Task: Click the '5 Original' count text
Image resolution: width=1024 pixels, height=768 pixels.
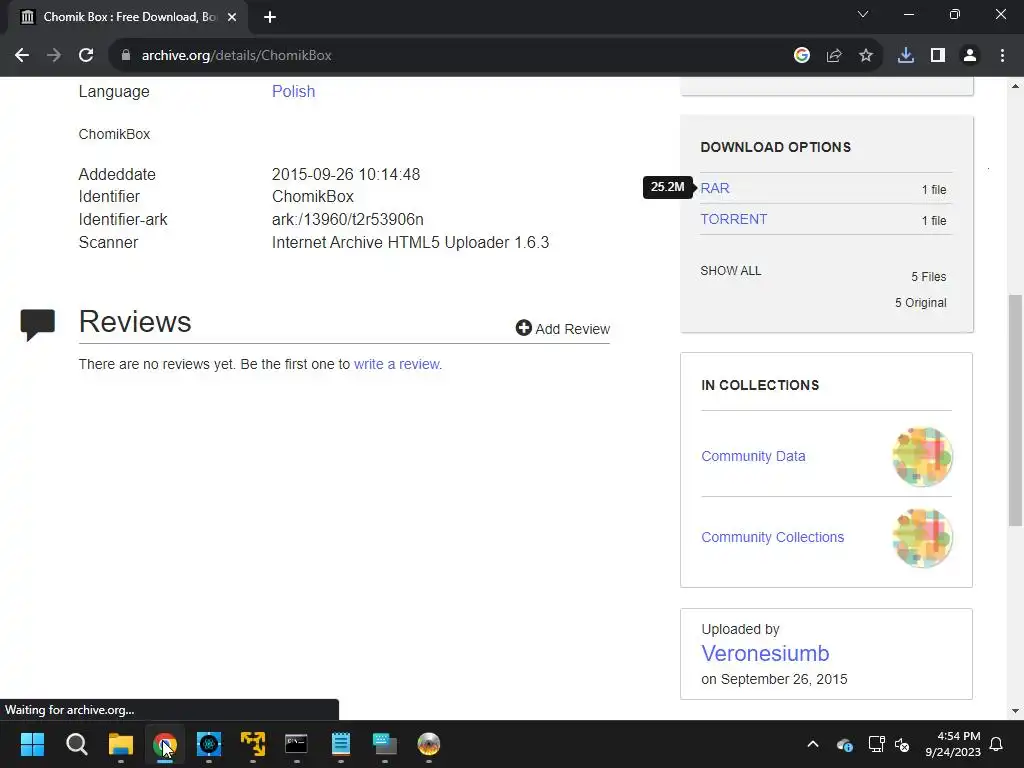Action: pos(921,303)
